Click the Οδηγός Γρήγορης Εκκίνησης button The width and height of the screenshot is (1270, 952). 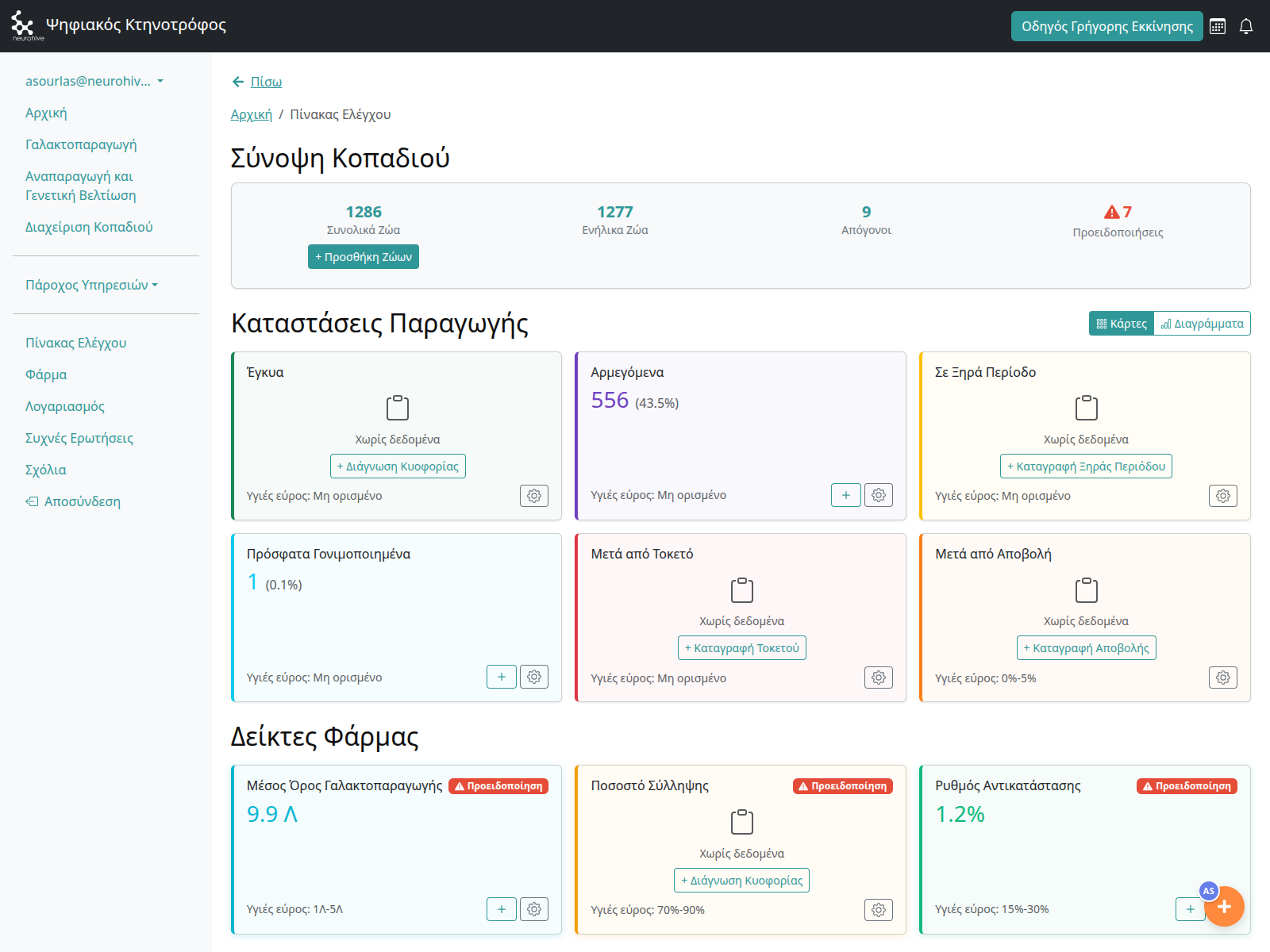pos(1106,26)
